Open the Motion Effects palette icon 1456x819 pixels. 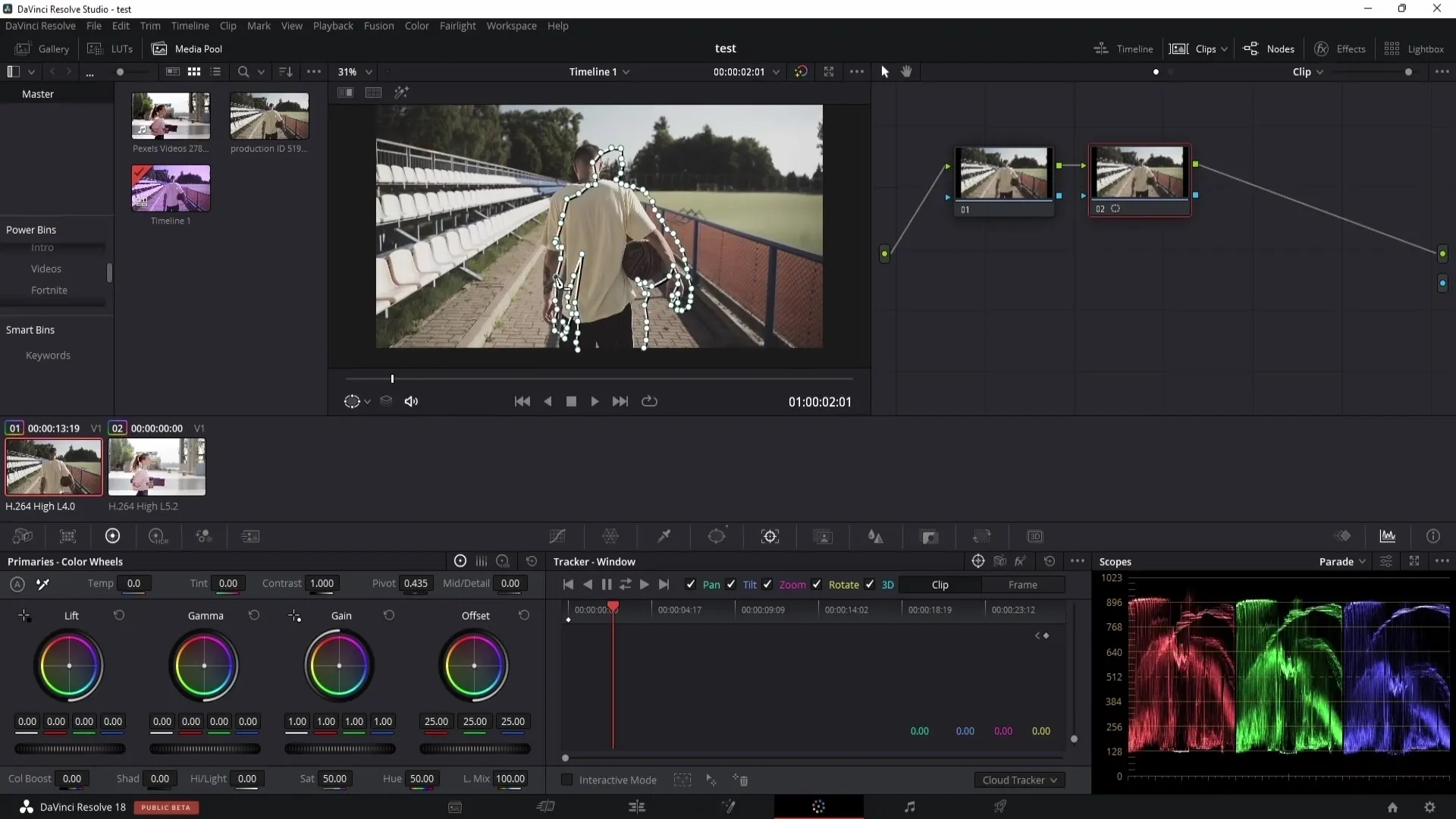(250, 536)
